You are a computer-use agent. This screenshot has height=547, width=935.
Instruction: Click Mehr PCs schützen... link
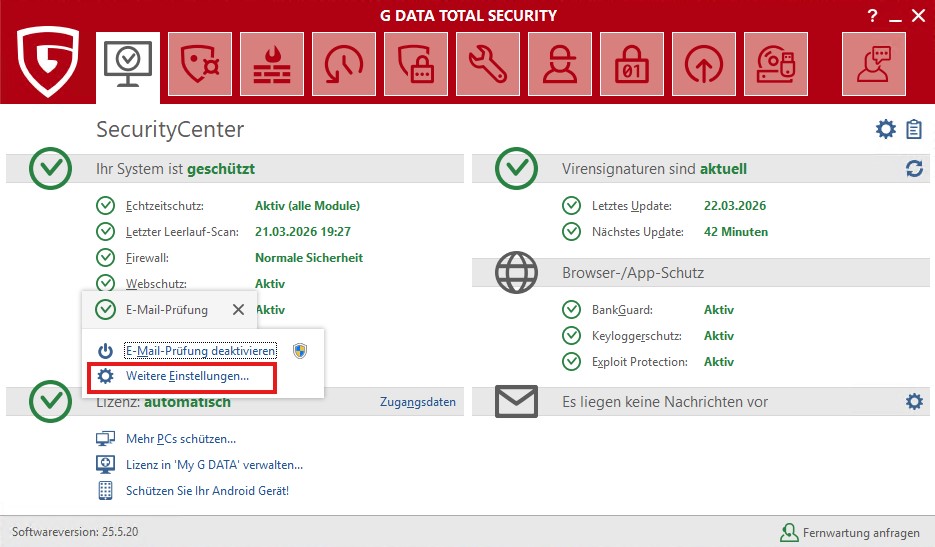181,439
